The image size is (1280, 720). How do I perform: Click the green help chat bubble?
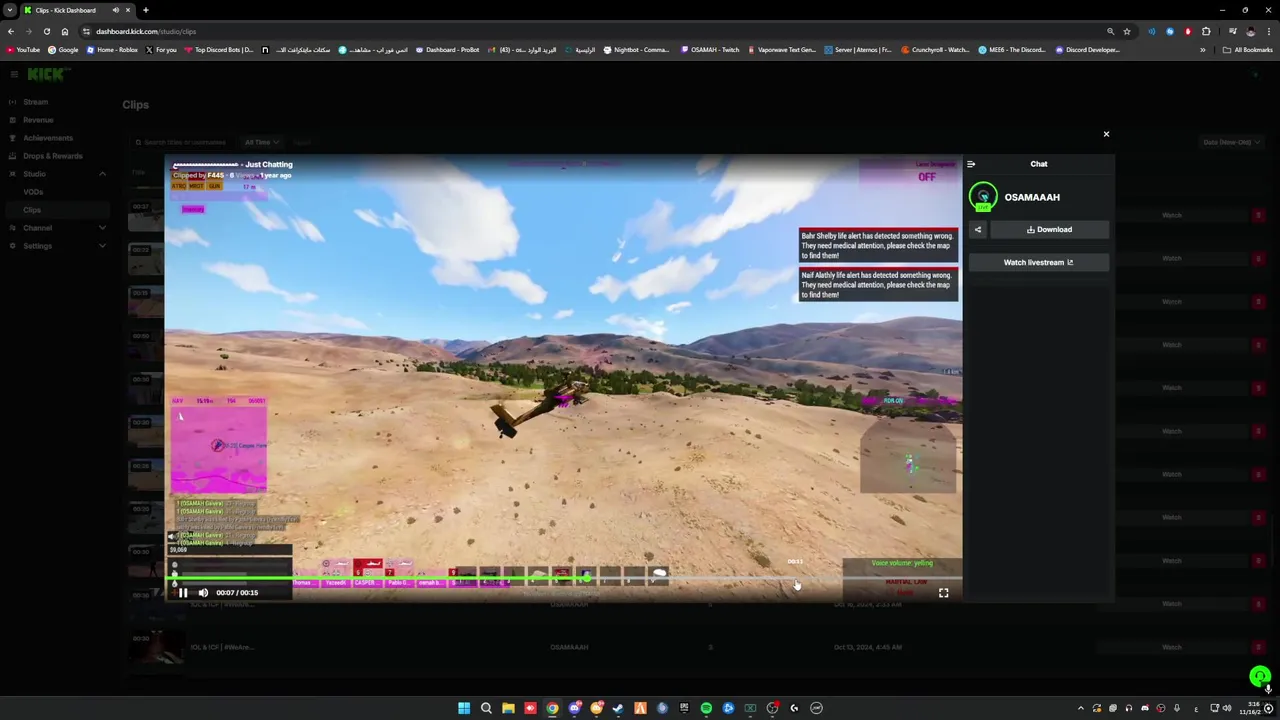click(1259, 677)
